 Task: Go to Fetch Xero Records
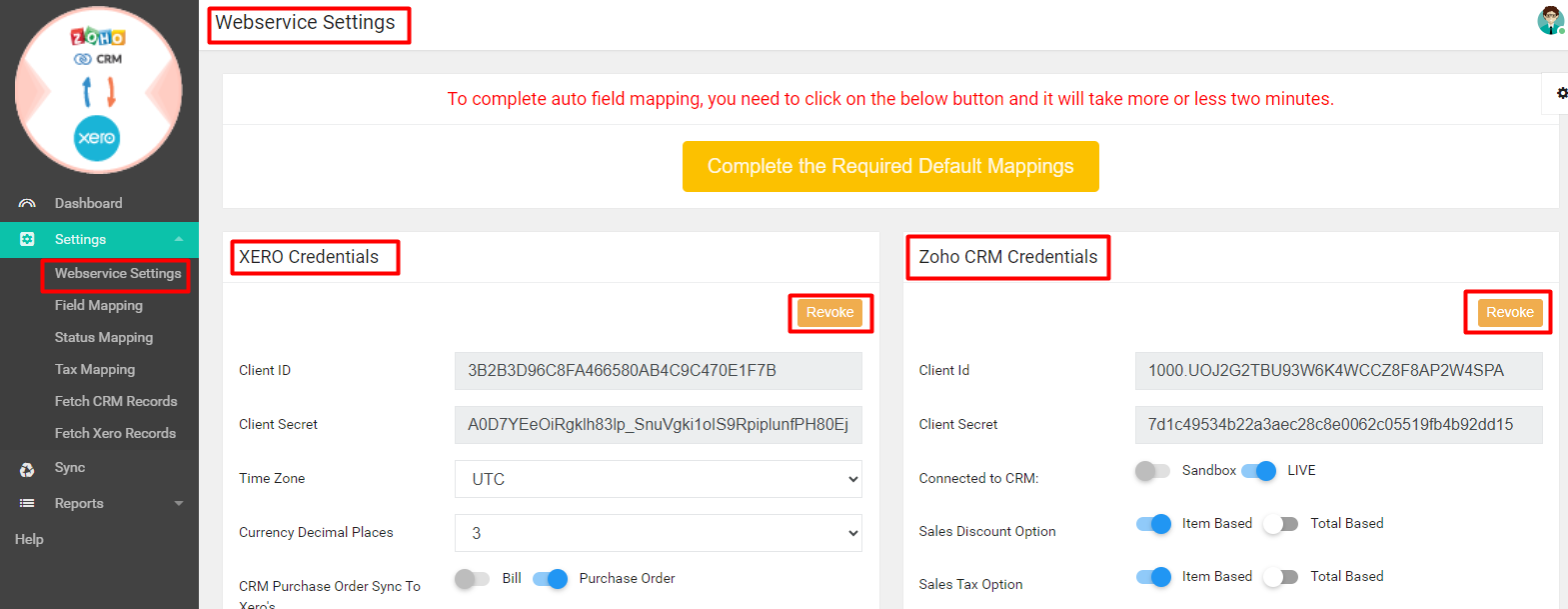click(115, 433)
